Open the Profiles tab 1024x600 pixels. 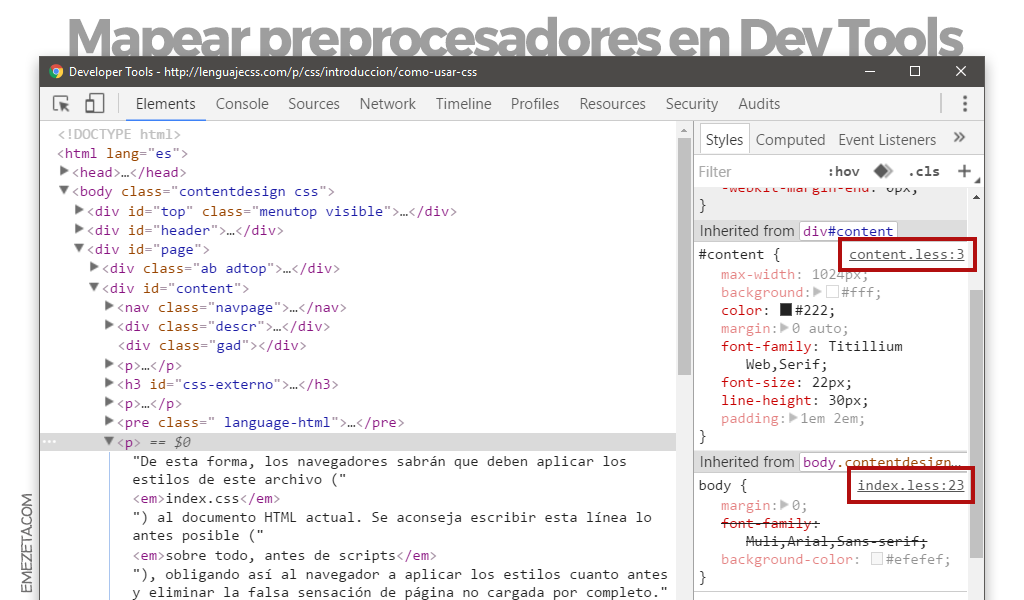535,104
